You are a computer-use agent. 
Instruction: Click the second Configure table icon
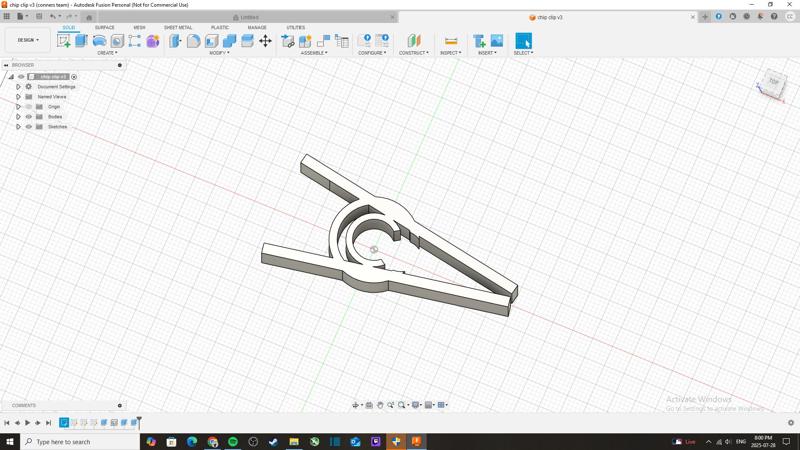point(382,40)
